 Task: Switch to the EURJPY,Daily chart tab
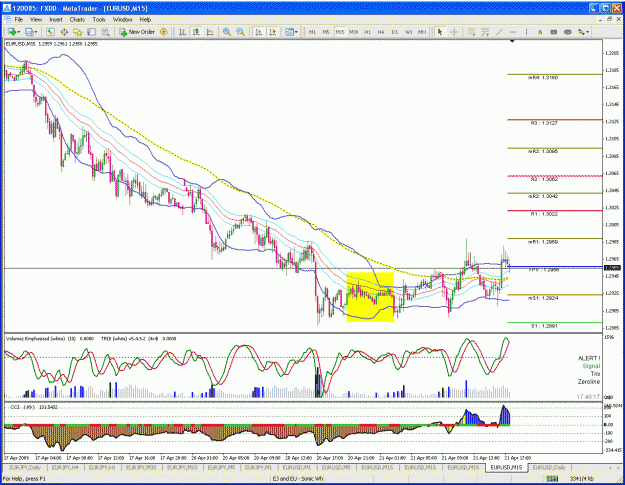[25, 467]
